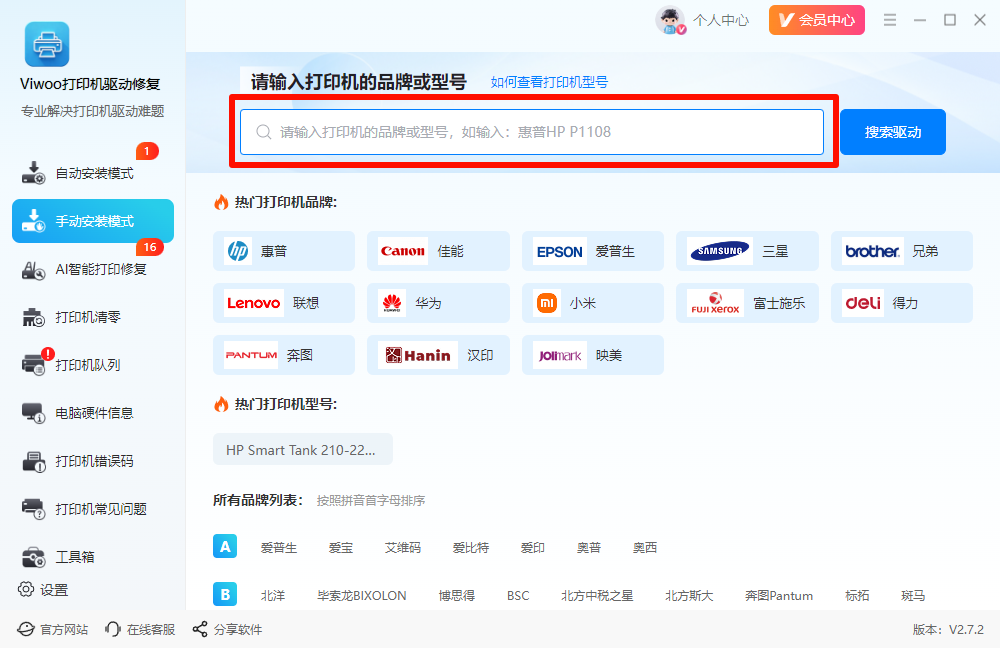Click the 设置 gear icon
The height and width of the screenshot is (650, 1000).
[26, 589]
